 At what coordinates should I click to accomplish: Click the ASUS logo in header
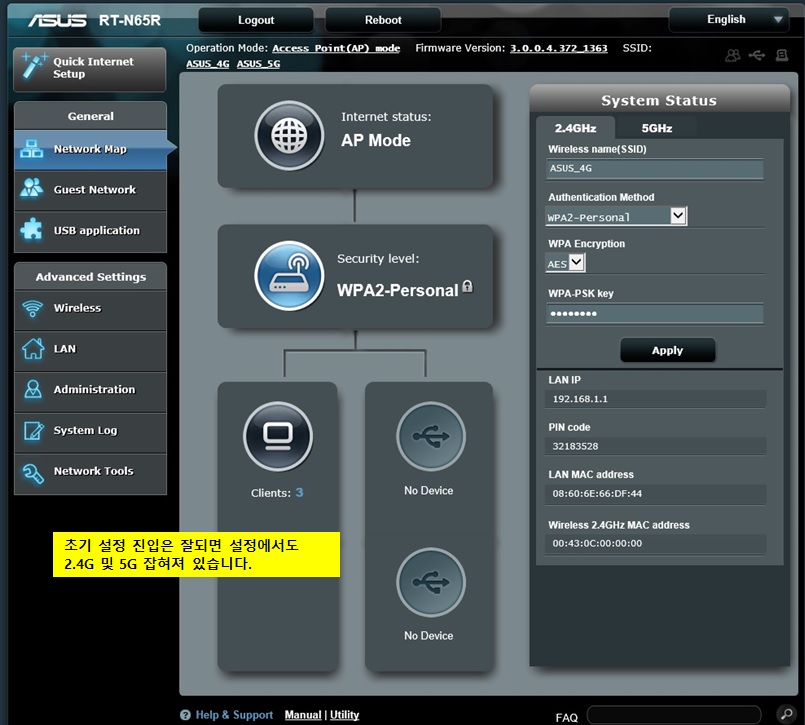tap(58, 20)
